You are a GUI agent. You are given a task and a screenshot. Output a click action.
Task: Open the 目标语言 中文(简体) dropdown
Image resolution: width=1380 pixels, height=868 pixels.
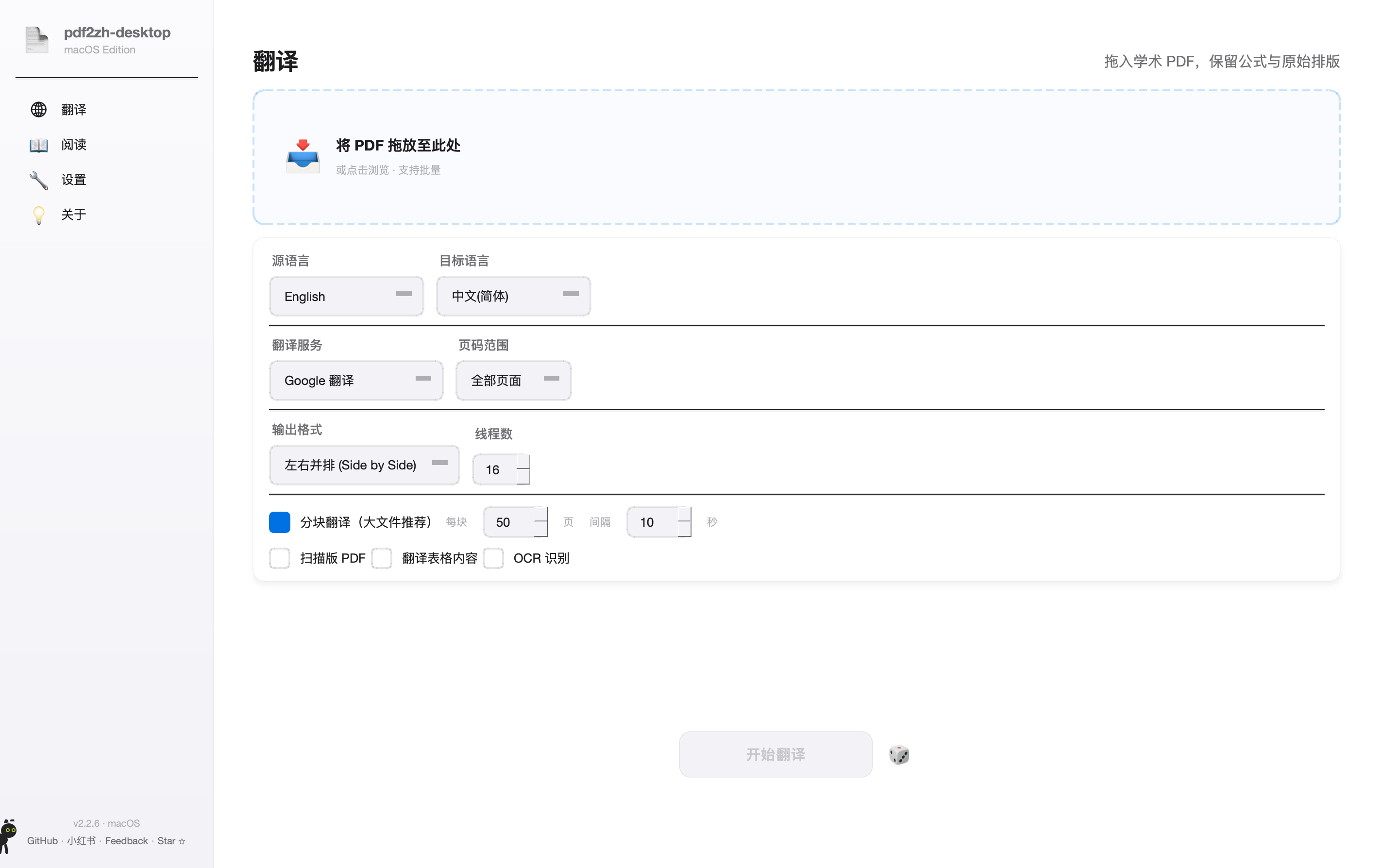(513, 296)
